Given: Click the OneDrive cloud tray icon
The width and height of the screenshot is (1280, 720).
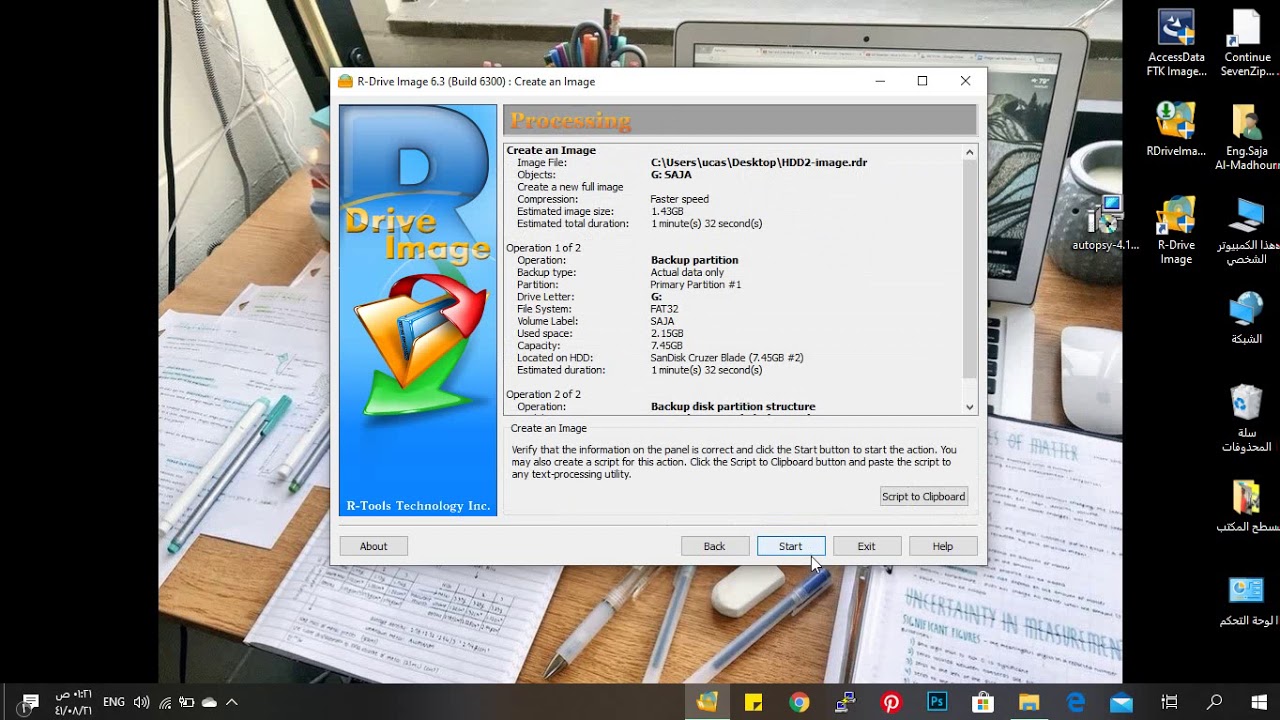Looking at the screenshot, I should [x=209, y=702].
